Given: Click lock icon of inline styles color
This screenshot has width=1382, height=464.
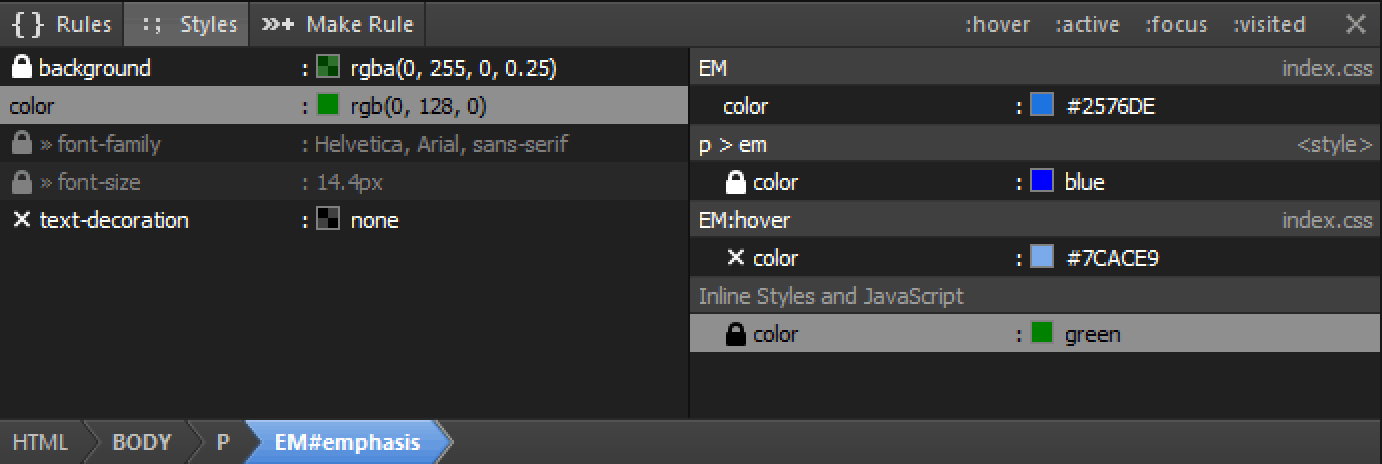Looking at the screenshot, I should [x=736, y=334].
